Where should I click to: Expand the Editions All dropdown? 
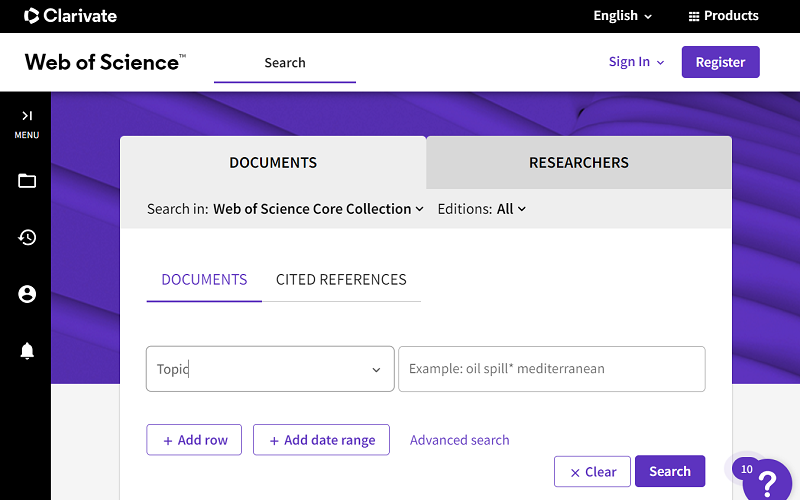[511, 209]
